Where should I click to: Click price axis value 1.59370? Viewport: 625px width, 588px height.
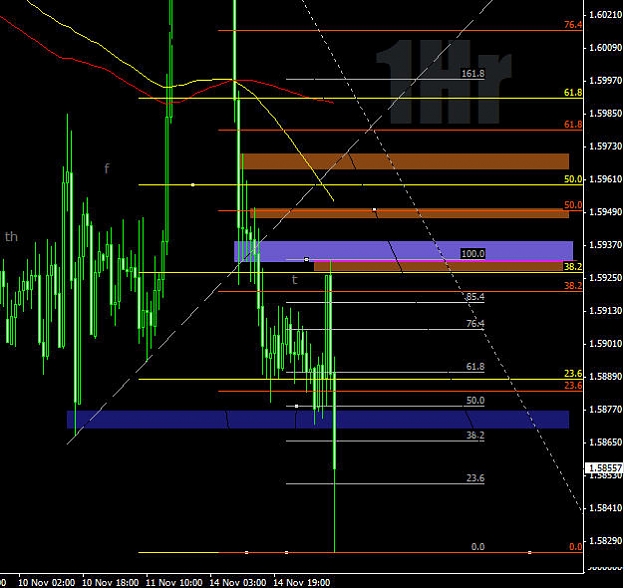[605, 245]
